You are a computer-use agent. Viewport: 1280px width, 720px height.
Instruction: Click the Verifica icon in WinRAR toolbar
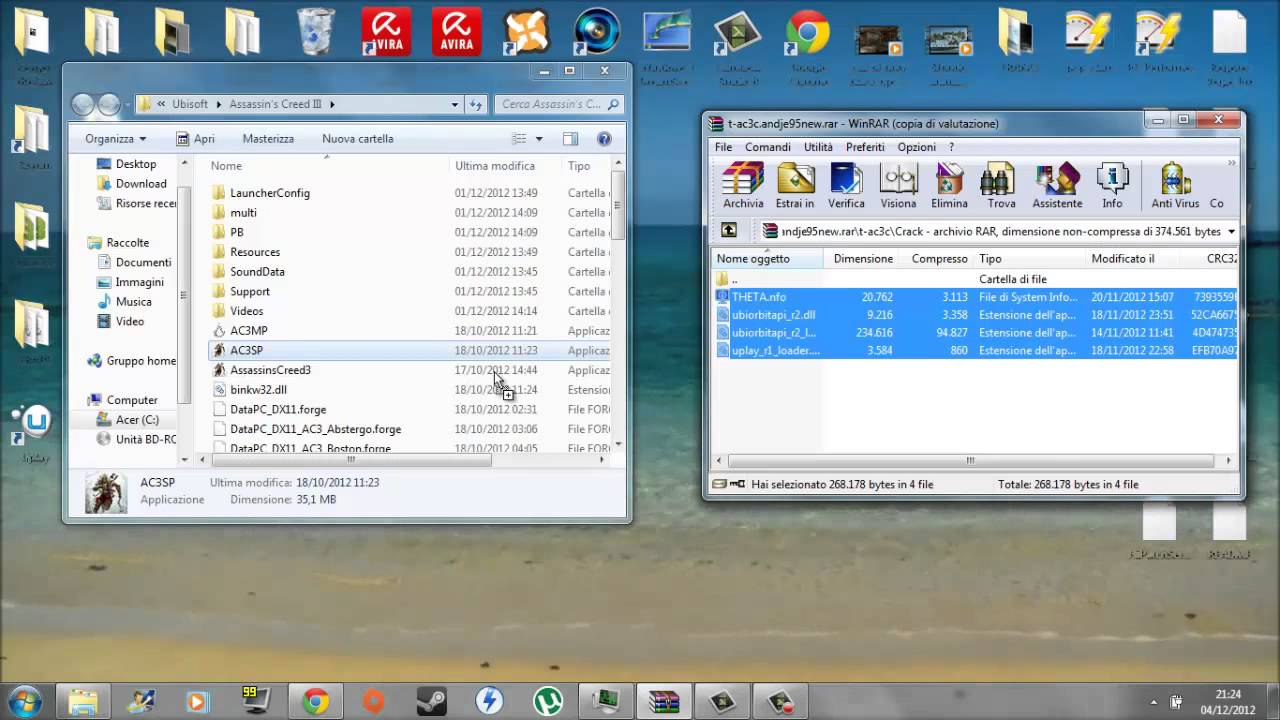[x=846, y=186]
